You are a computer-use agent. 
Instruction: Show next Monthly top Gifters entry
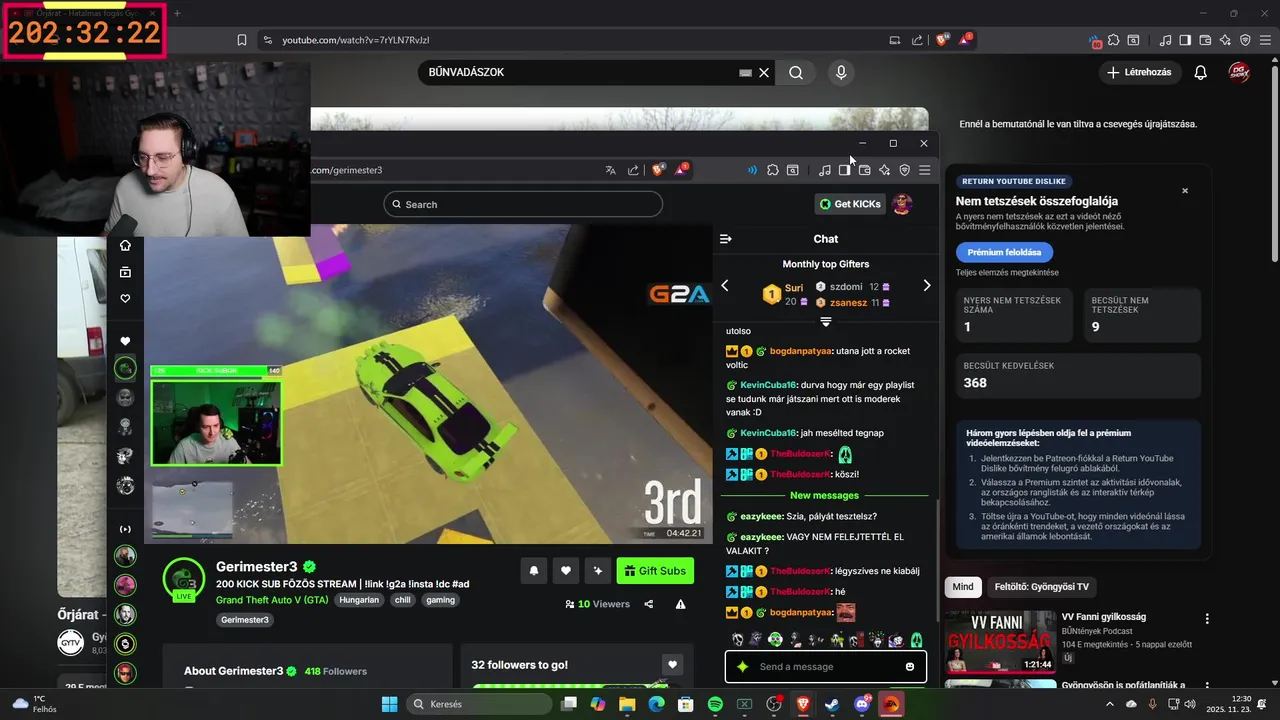tap(926, 286)
